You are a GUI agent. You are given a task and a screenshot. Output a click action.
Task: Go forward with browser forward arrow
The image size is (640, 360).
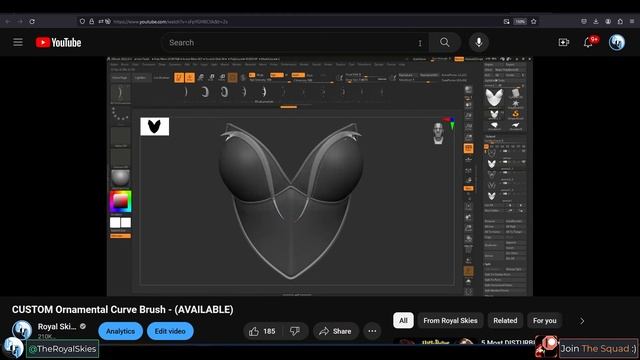click(x=20, y=21)
